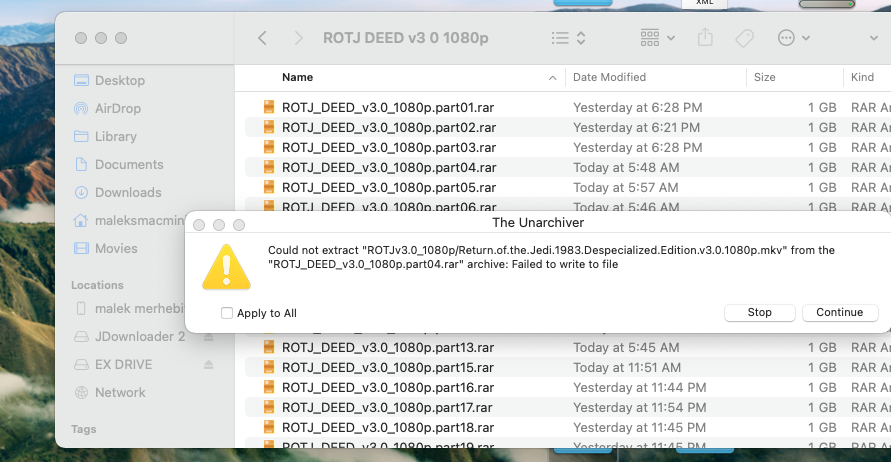Select ROTJ_DEED_v3.0_1080p.part18.rar file
The image size is (891, 462).
[x=388, y=427]
